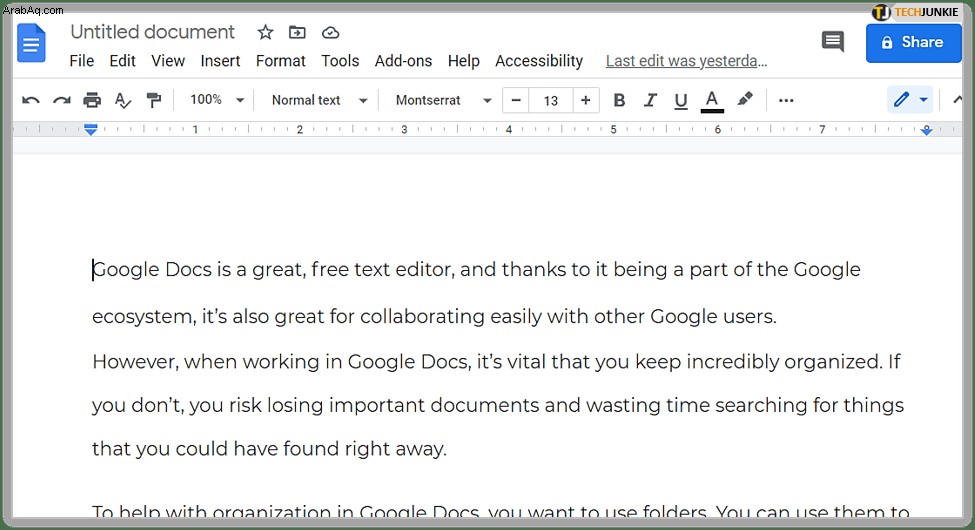Open the Last edit was yesterday link

[686, 61]
